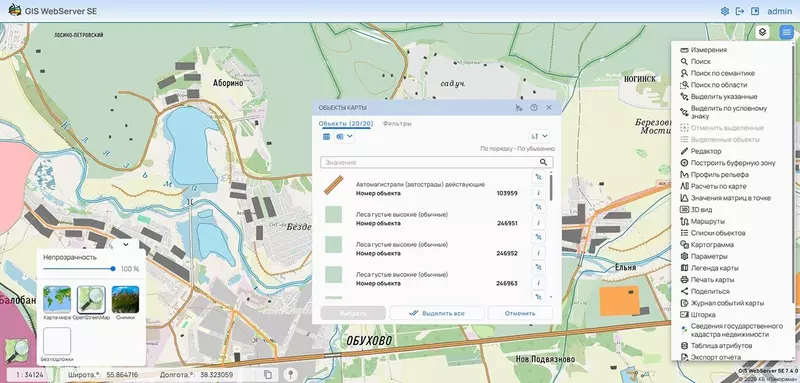Open the Объекты (20/20) tab
Viewport: 800px width, 383px height.
(x=345, y=123)
